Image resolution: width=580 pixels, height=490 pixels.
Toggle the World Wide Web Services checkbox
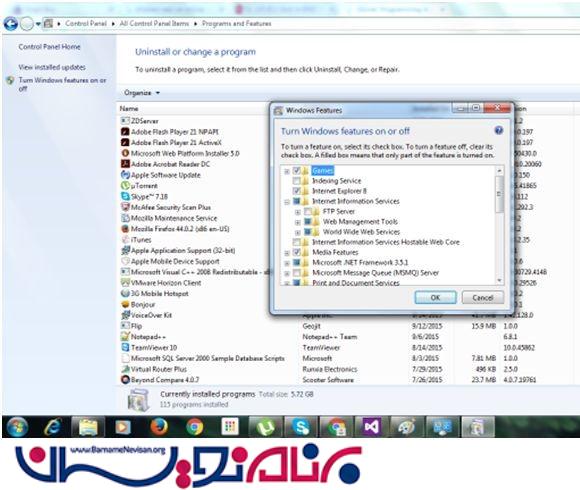(307, 232)
